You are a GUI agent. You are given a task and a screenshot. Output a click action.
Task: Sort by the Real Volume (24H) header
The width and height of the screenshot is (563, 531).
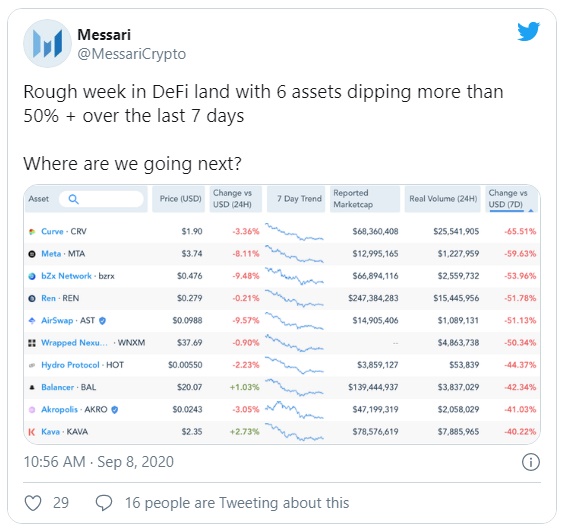click(x=443, y=199)
